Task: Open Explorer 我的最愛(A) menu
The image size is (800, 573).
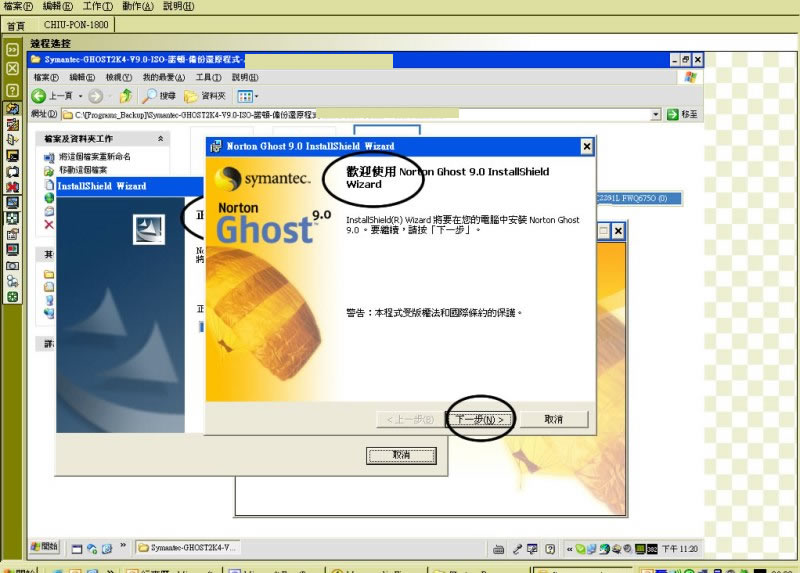Action: (163, 77)
